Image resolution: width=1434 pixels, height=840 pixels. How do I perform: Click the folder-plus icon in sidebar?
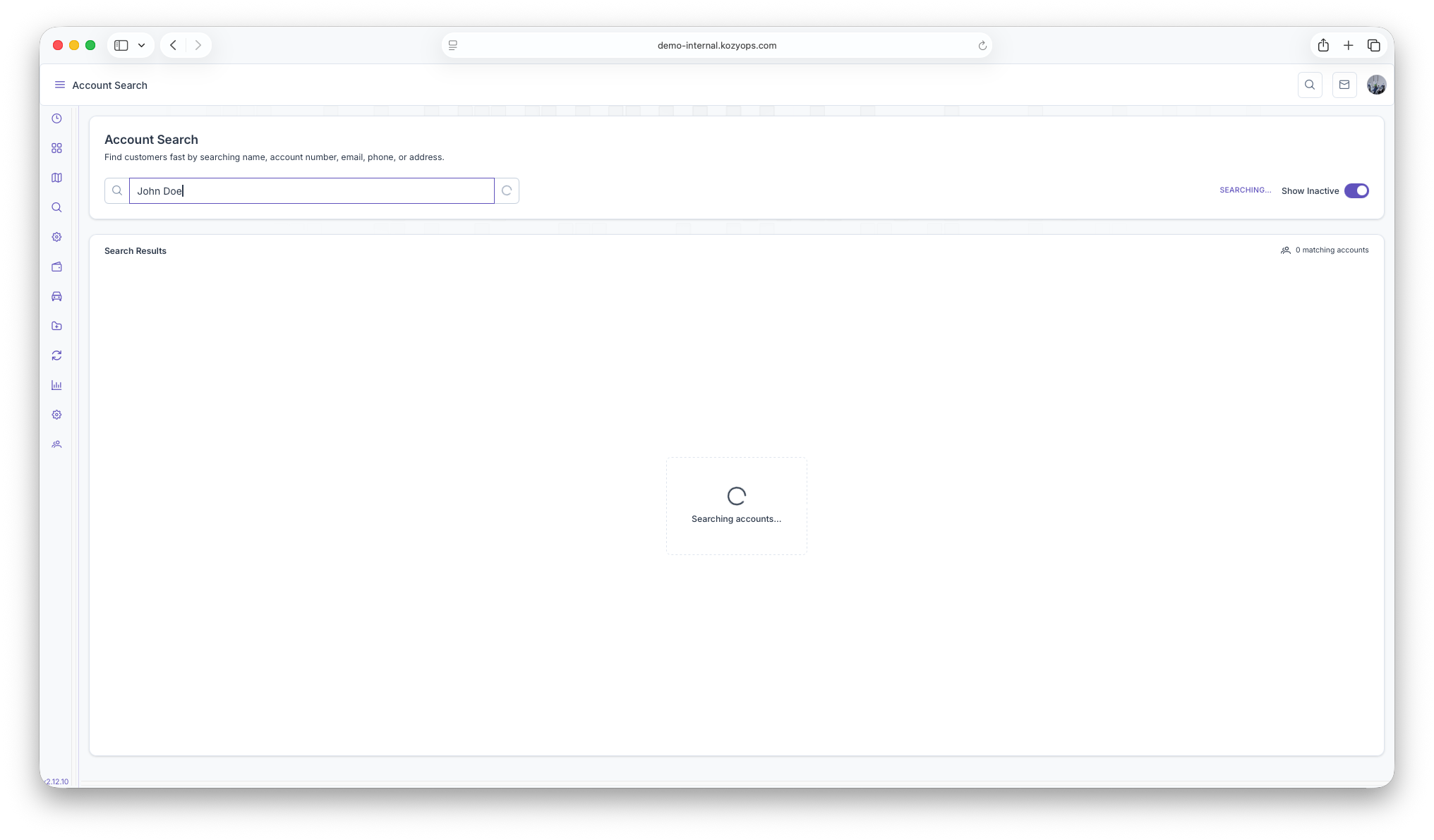click(x=56, y=326)
